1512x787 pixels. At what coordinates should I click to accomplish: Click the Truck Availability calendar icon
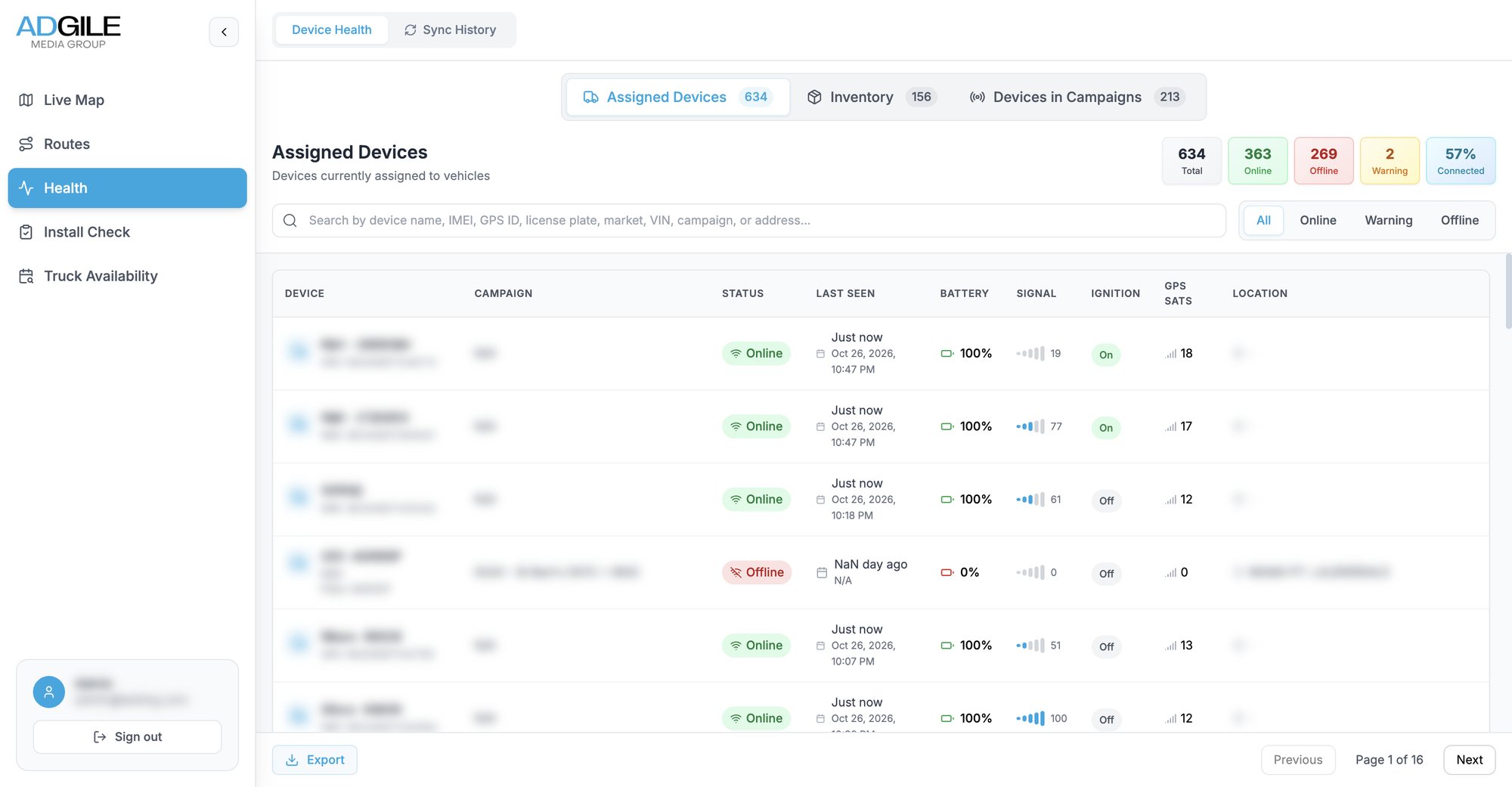26,276
